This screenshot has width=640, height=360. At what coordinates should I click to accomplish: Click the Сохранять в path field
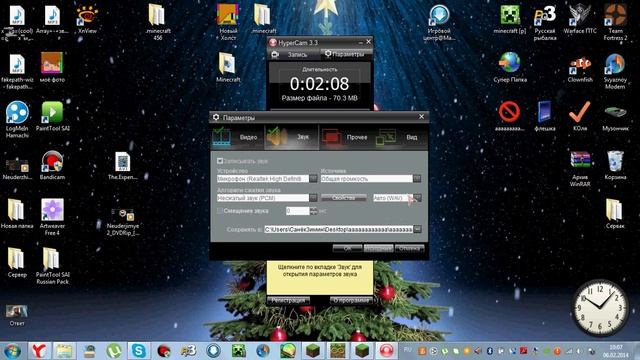tap(338, 229)
